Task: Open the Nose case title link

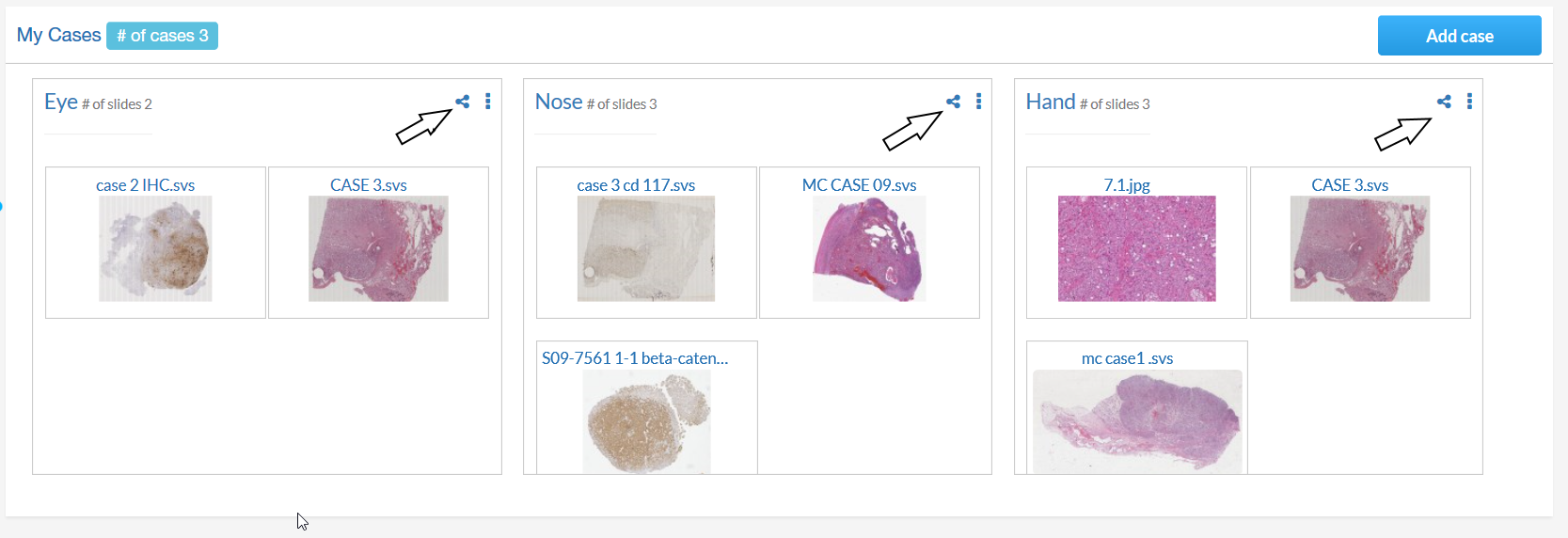Action: pyautogui.click(x=559, y=102)
